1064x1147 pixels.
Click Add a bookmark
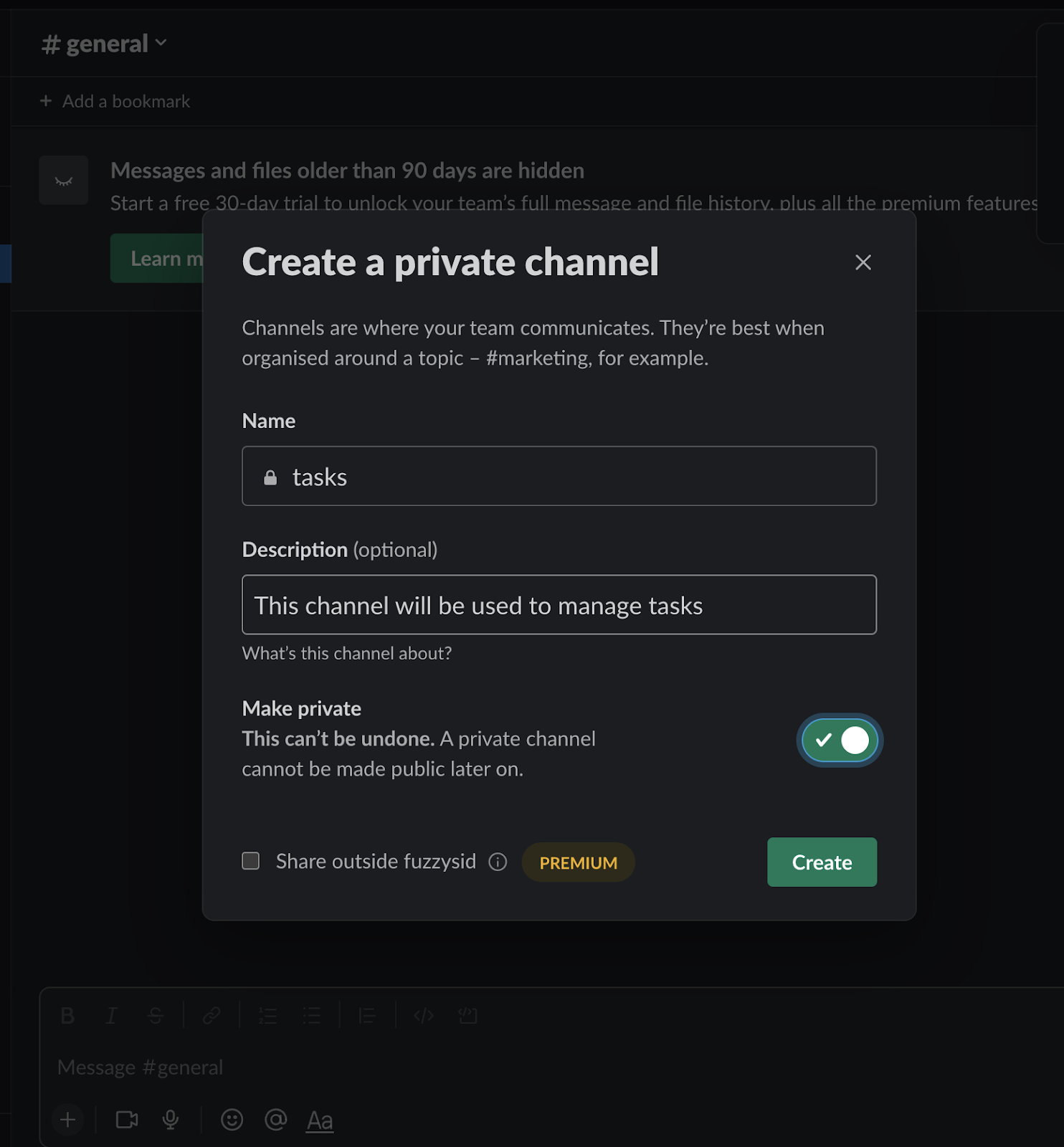(x=115, y=101)
